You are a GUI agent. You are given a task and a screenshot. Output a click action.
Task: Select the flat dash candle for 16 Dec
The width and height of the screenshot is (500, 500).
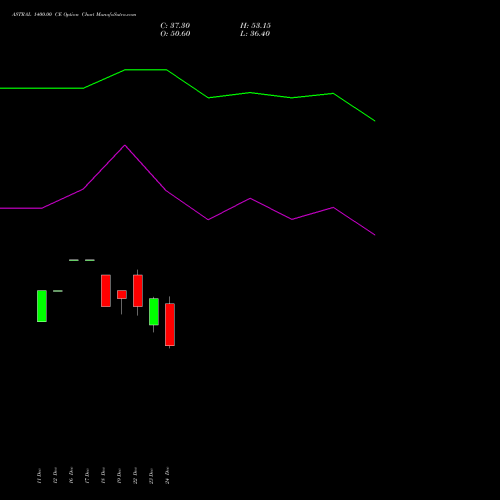pos(74,260)
